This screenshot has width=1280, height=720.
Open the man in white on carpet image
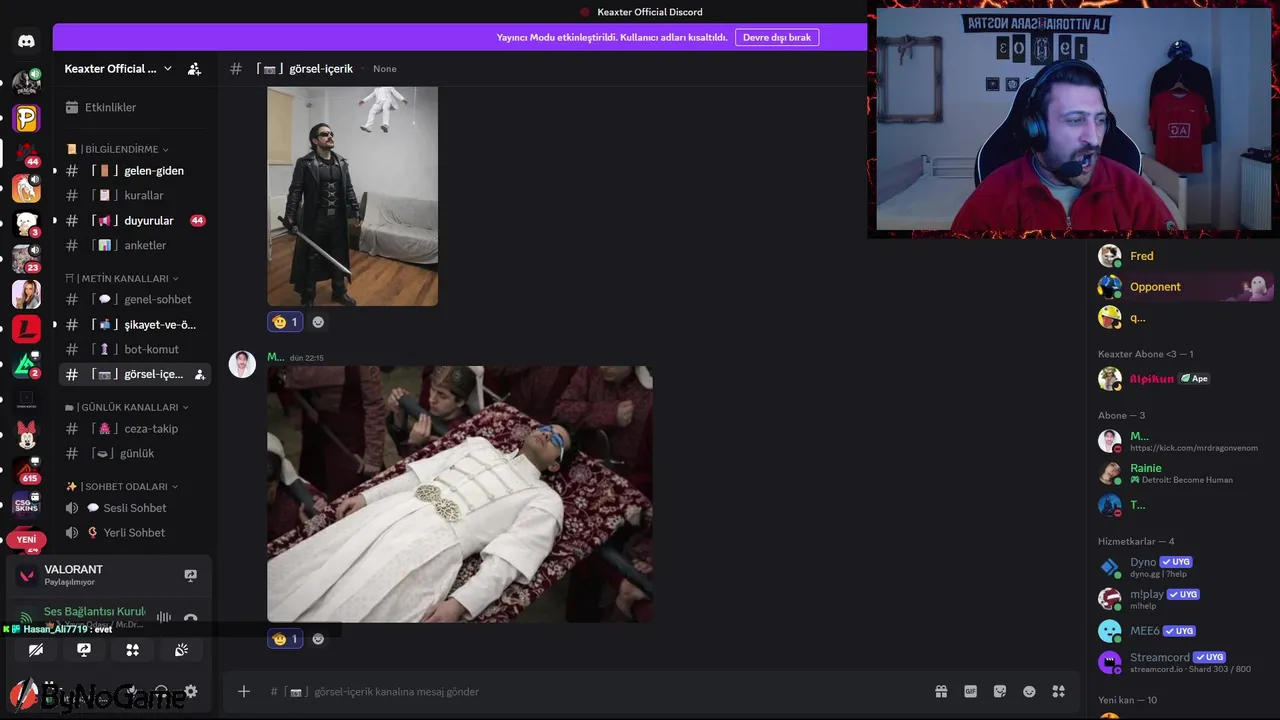[460, 494]
